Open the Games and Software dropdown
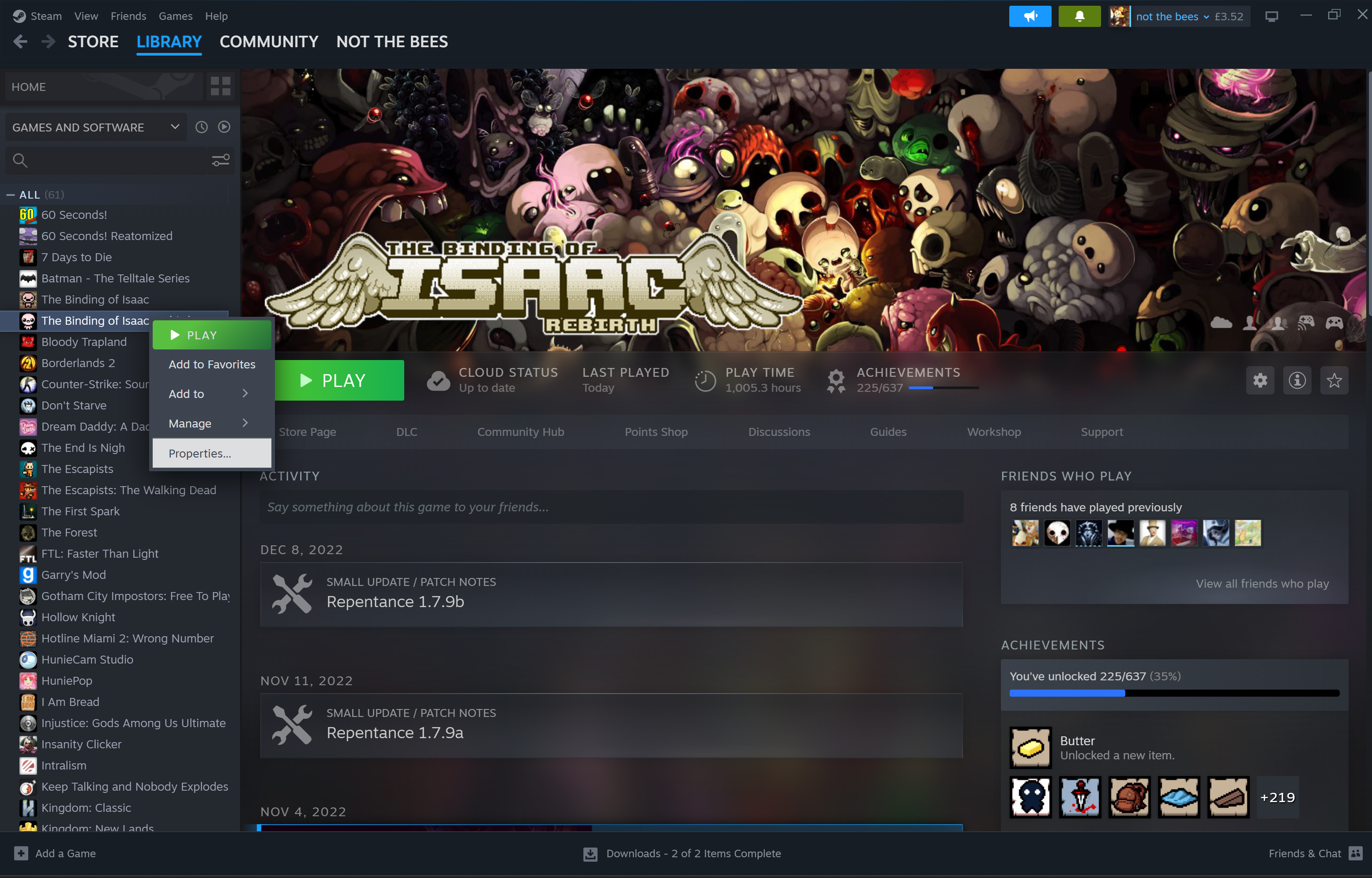 coord(95,127)
